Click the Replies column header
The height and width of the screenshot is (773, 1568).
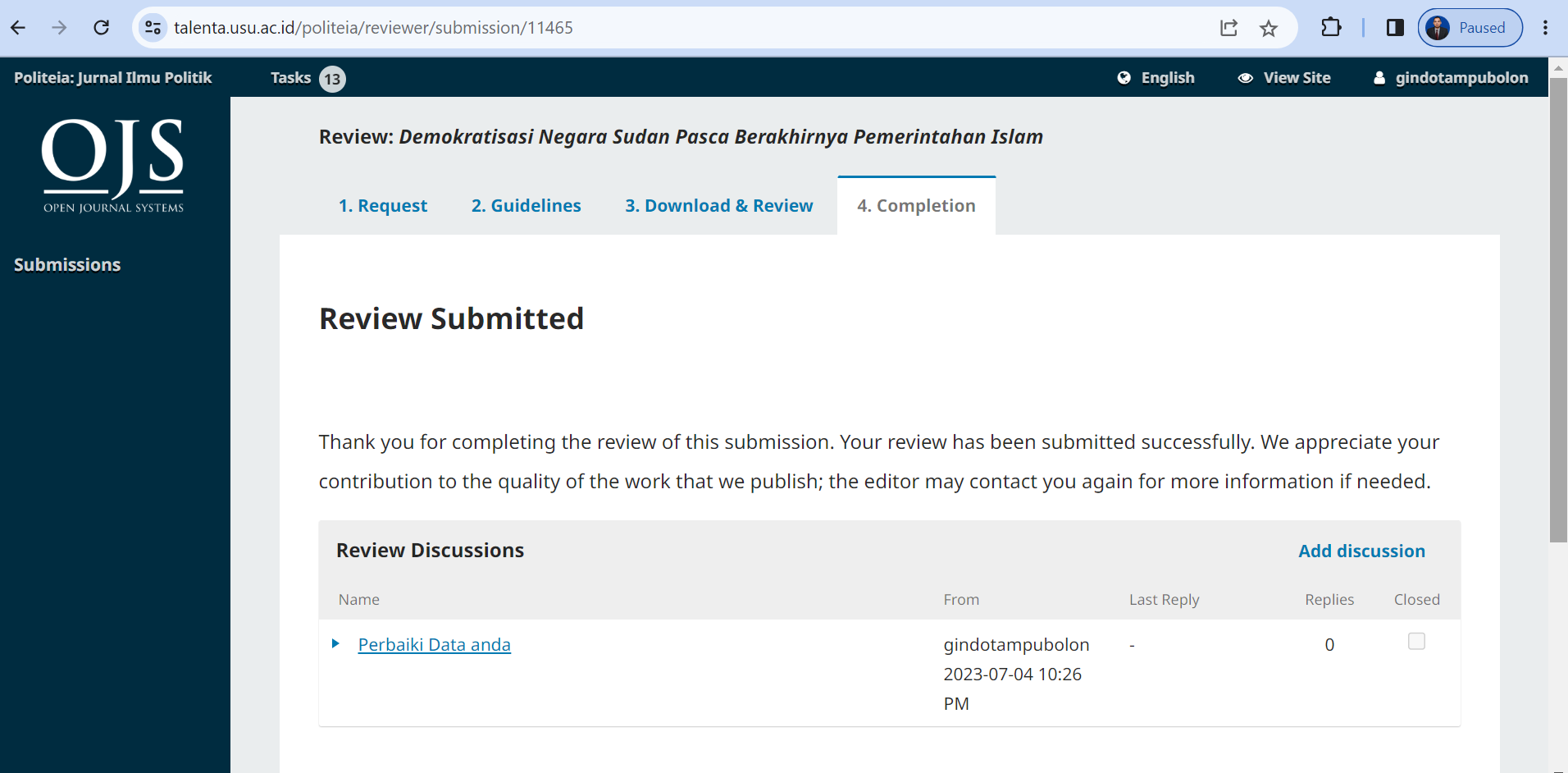tap(1329, 600)
